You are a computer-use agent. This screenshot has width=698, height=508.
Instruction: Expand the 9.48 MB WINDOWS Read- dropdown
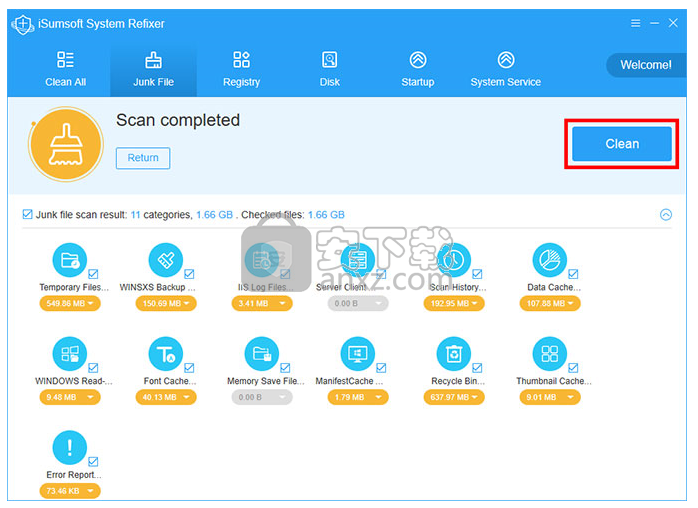click(x=70, y=397)
